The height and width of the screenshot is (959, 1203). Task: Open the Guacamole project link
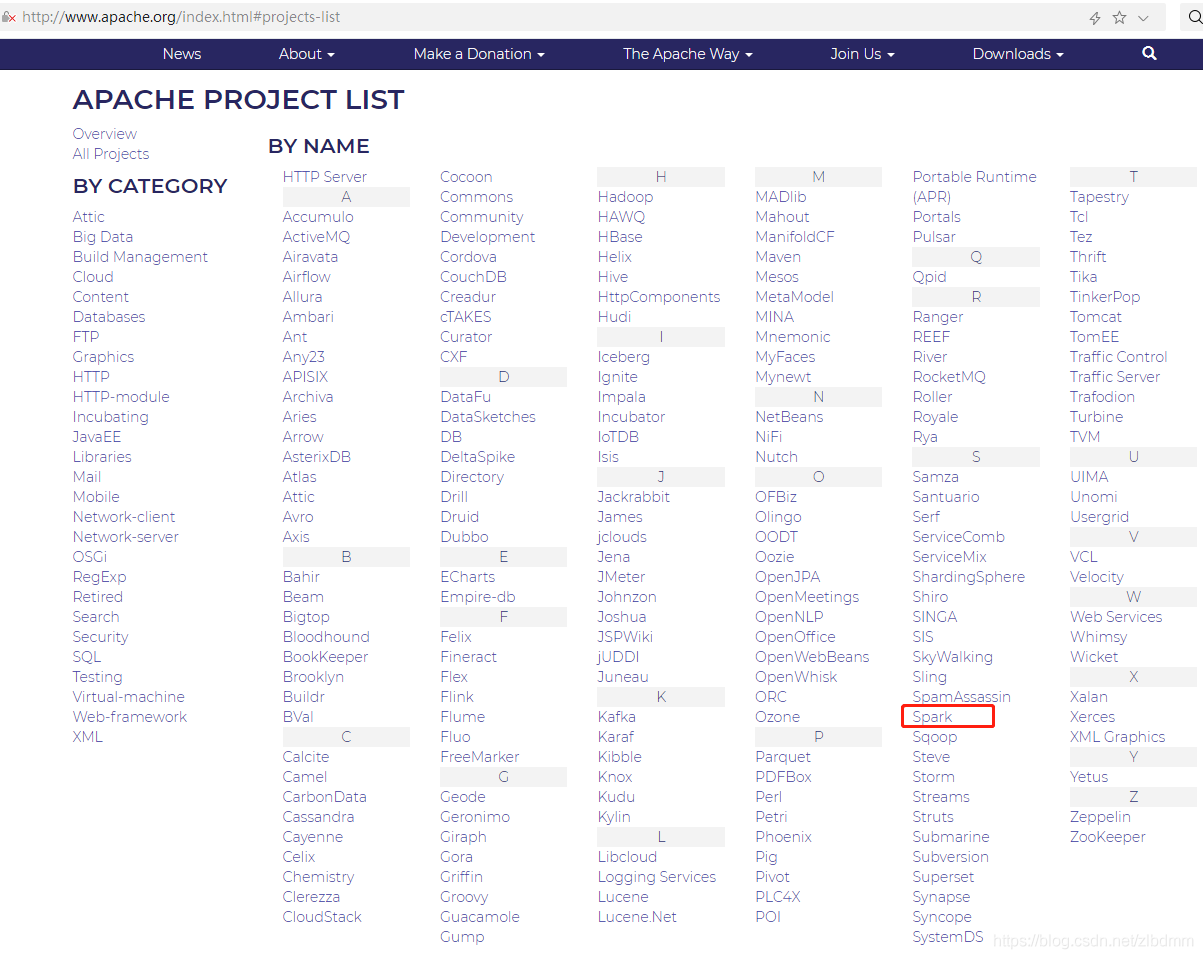(480, 917)
